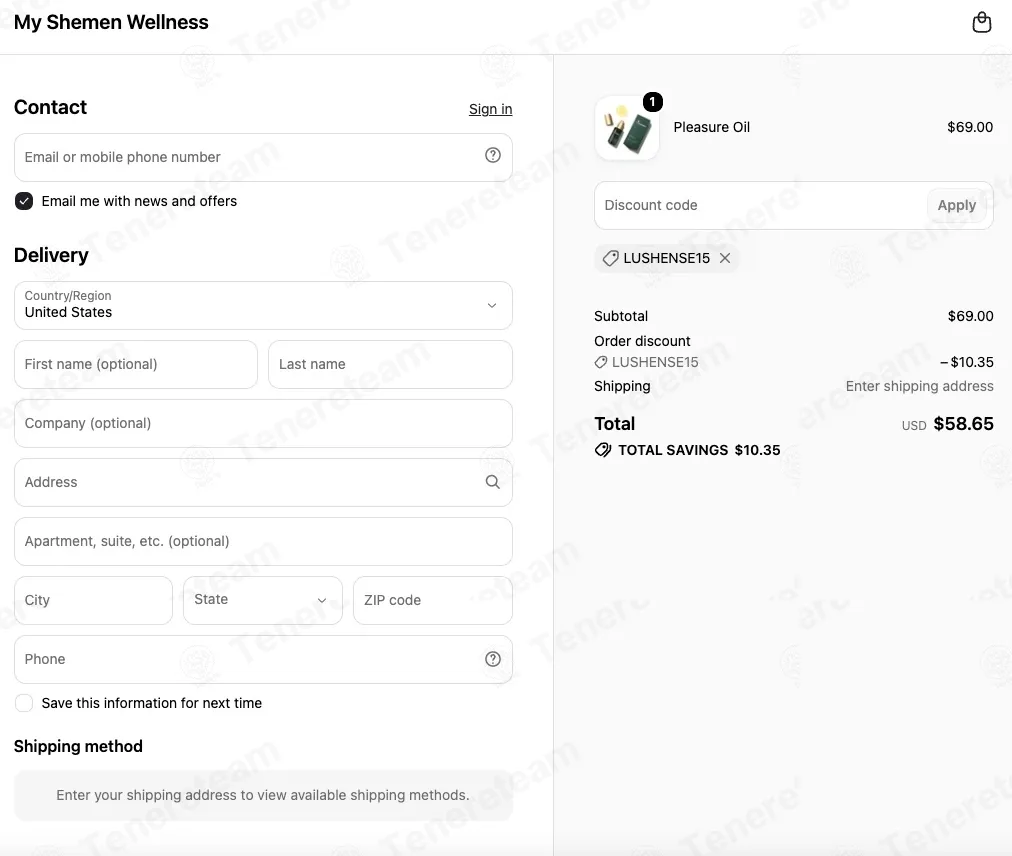Image resolution: width=1012 pixels, height=856 pixels.
Task: Click the USD $58.65 total amount
Action: [947, 423]
